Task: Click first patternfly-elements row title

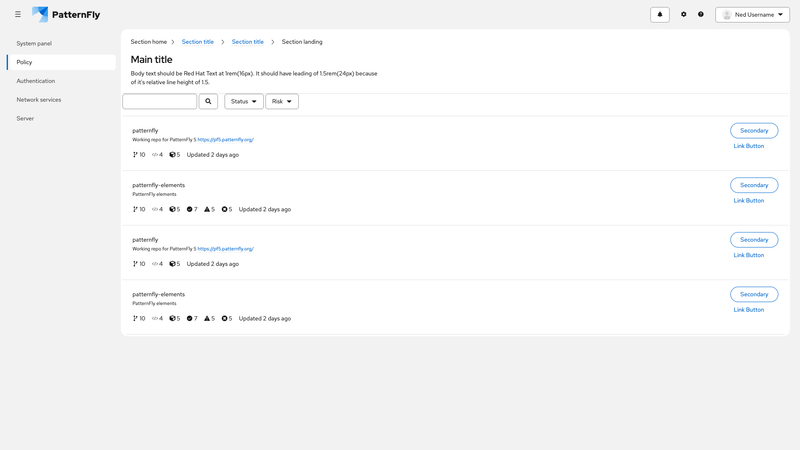Action: [x=159, y=185]
